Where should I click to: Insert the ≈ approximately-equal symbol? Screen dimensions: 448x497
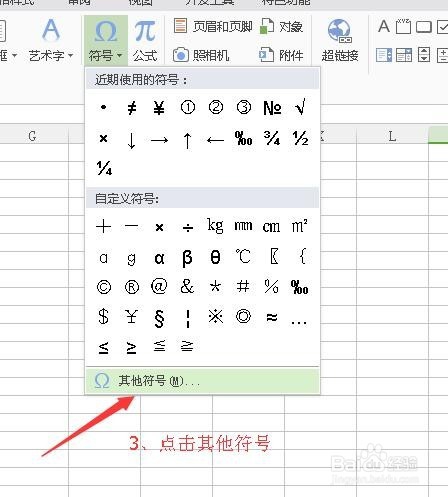[x=272, y=317]
